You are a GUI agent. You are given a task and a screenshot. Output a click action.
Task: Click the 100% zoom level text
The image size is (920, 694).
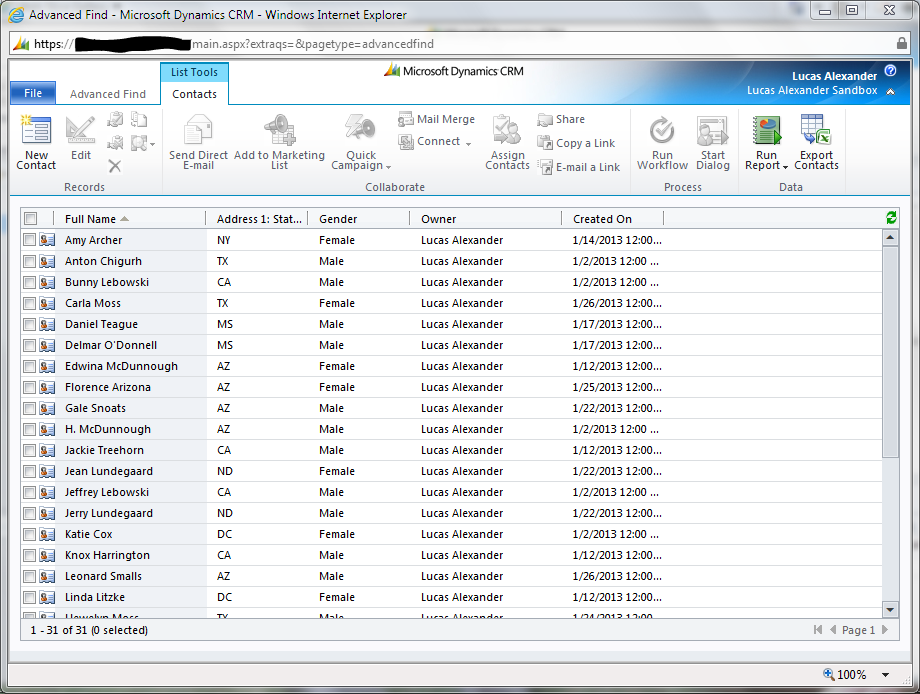pyautogui.click(x=851, y=675)
